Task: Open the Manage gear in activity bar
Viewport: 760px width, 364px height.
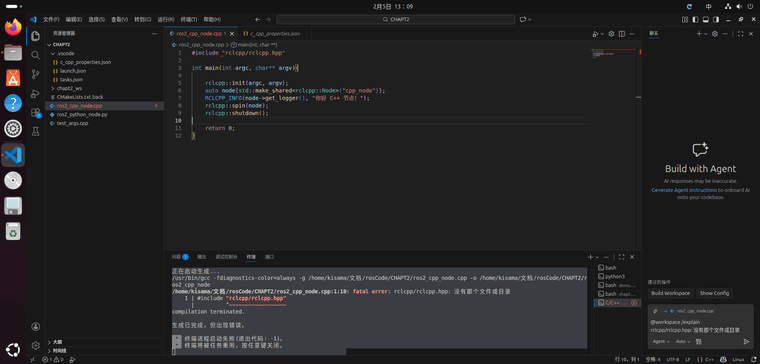Action: (x=35, y=345)
